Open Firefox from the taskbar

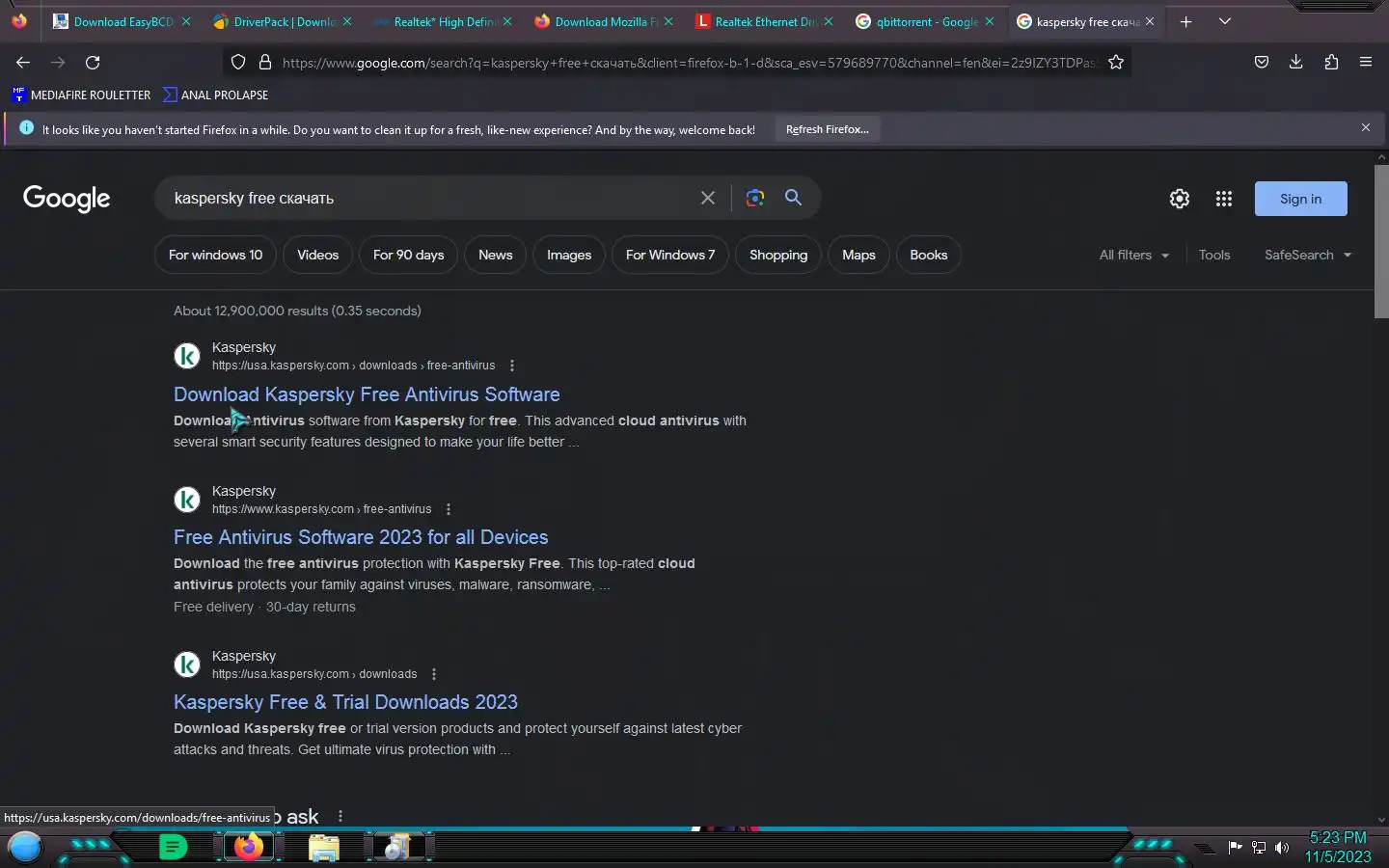coord(249,848)
